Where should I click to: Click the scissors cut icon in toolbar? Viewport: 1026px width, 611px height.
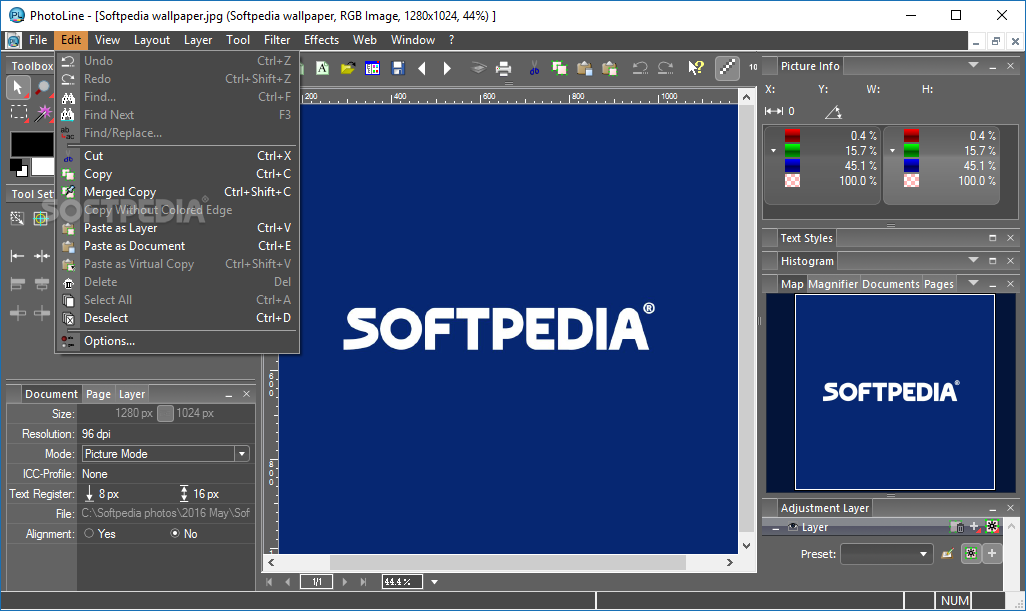pos(534,68)
